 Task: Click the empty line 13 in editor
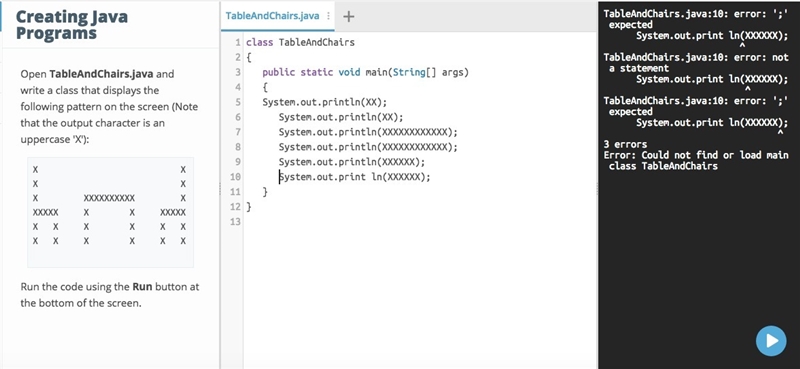point(418,222)
